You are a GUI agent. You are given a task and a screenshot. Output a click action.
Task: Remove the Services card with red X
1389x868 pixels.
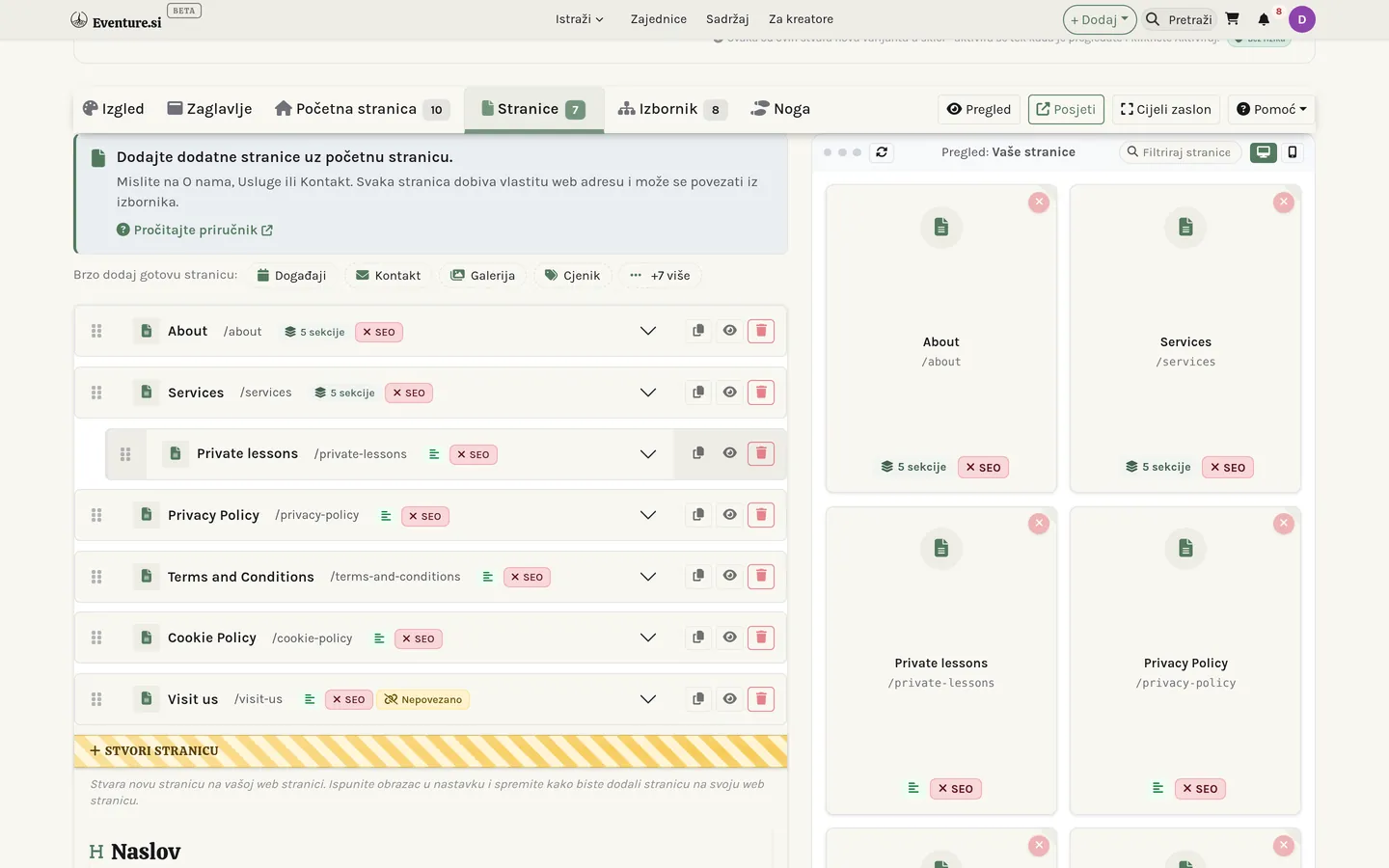[1283, 203]
